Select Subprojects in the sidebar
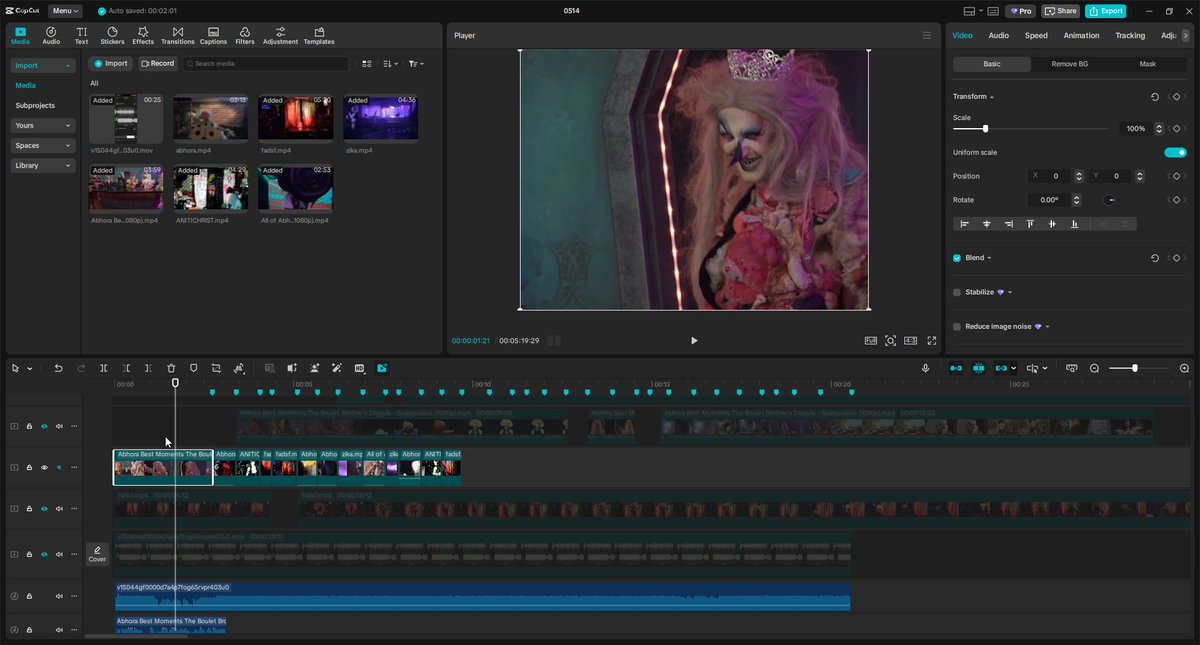The width and height of the screenshot is (1200, 645). (35, 105)
